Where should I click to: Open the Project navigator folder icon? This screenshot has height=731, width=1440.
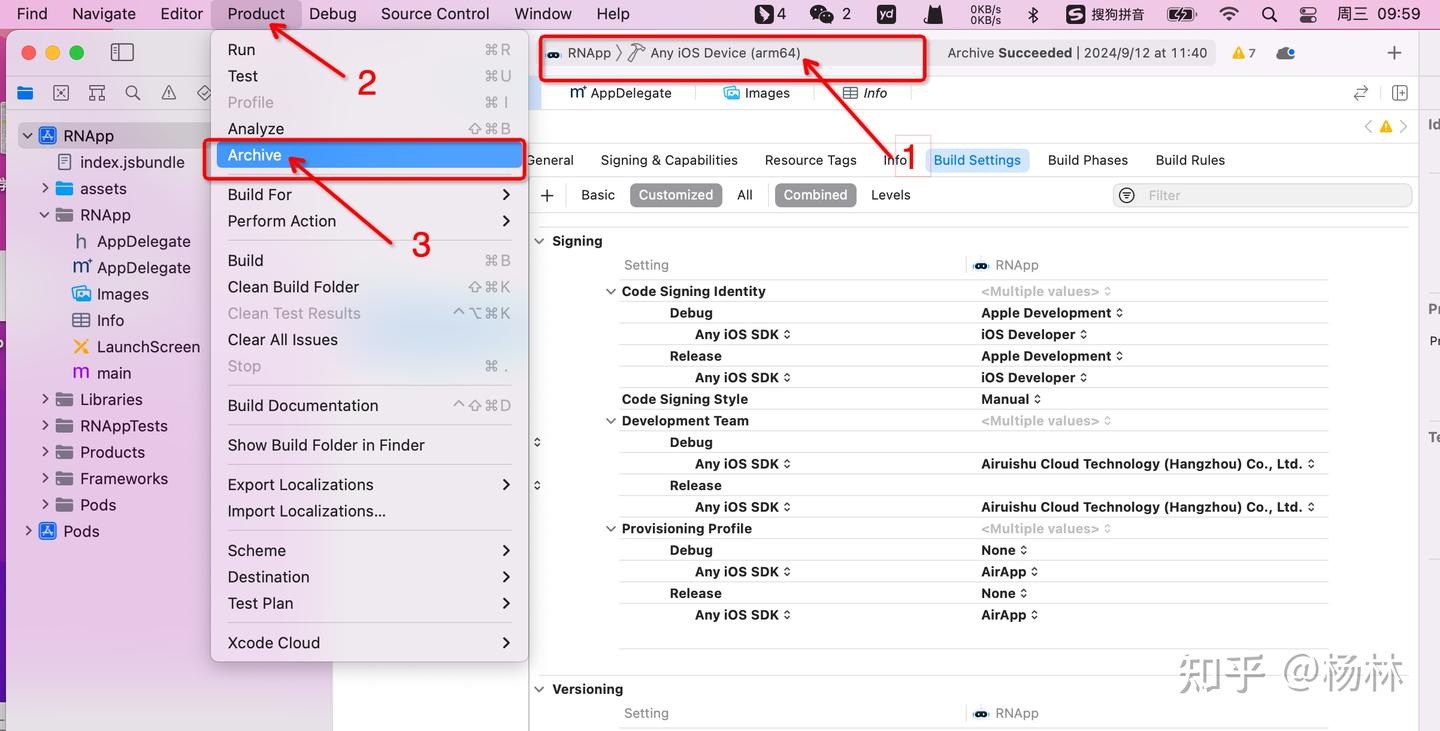25,93
